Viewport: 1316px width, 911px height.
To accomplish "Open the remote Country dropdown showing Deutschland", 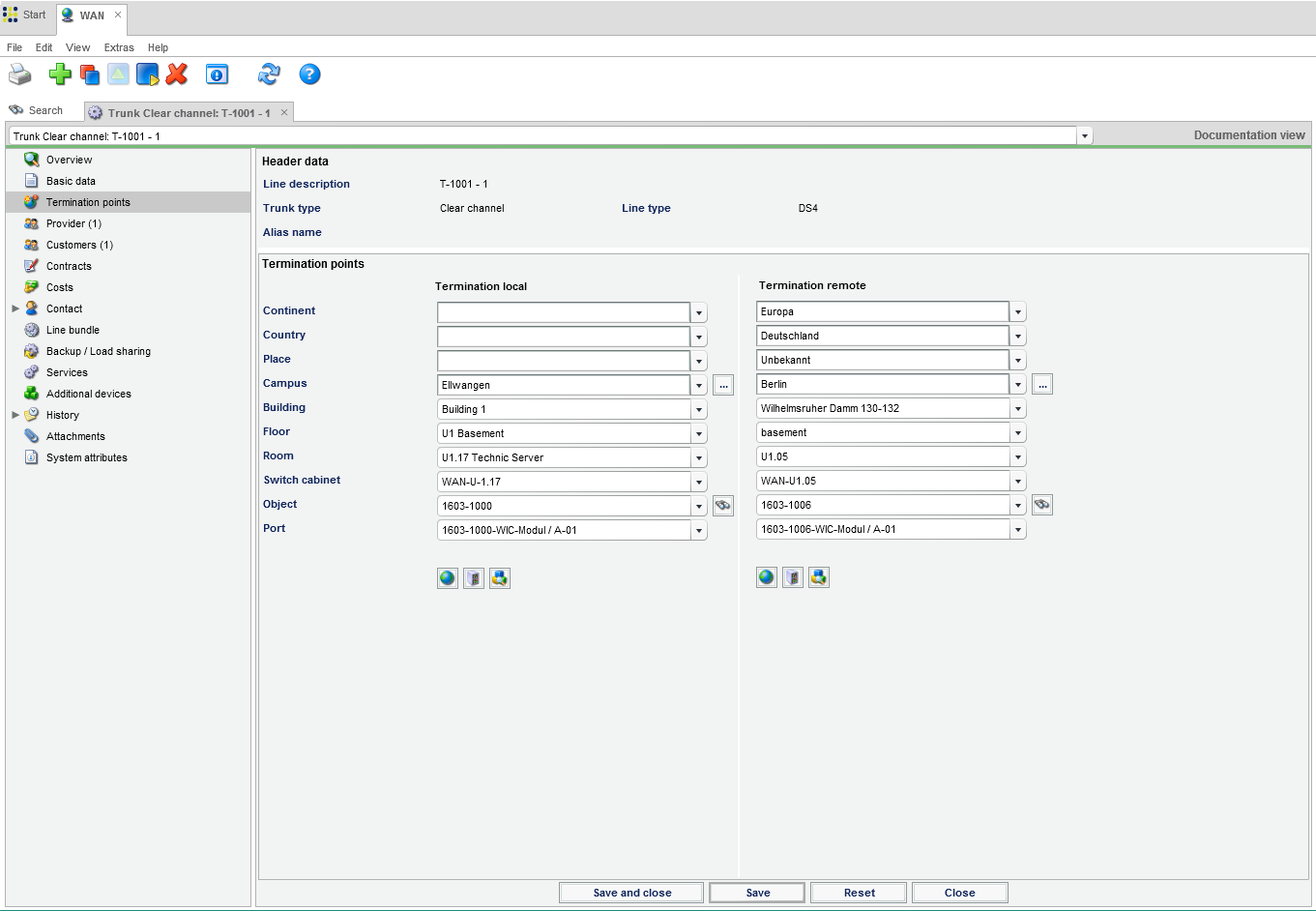I will 1018,337.
